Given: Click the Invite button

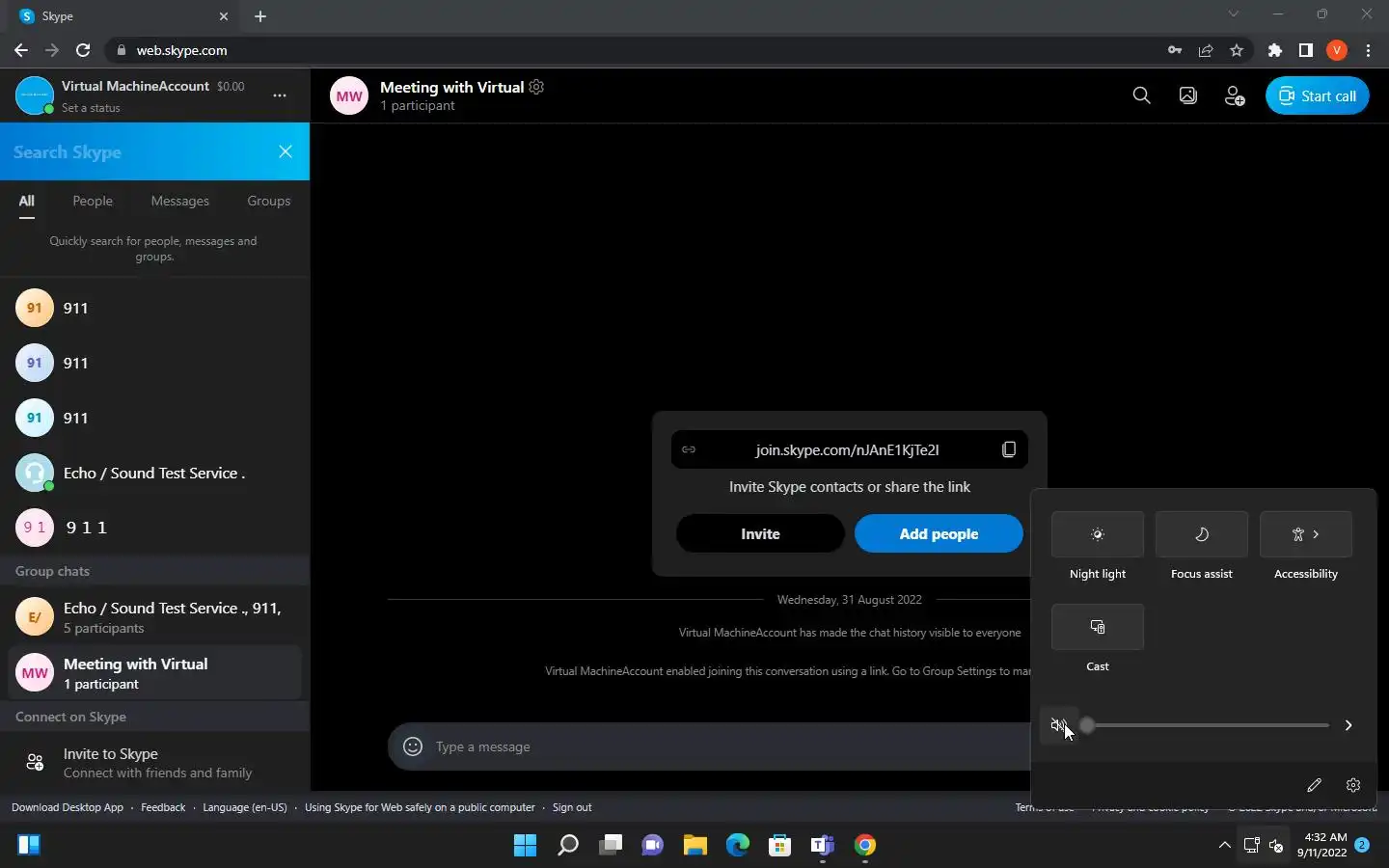Looking at the screenshot, I should coord(760,533).
